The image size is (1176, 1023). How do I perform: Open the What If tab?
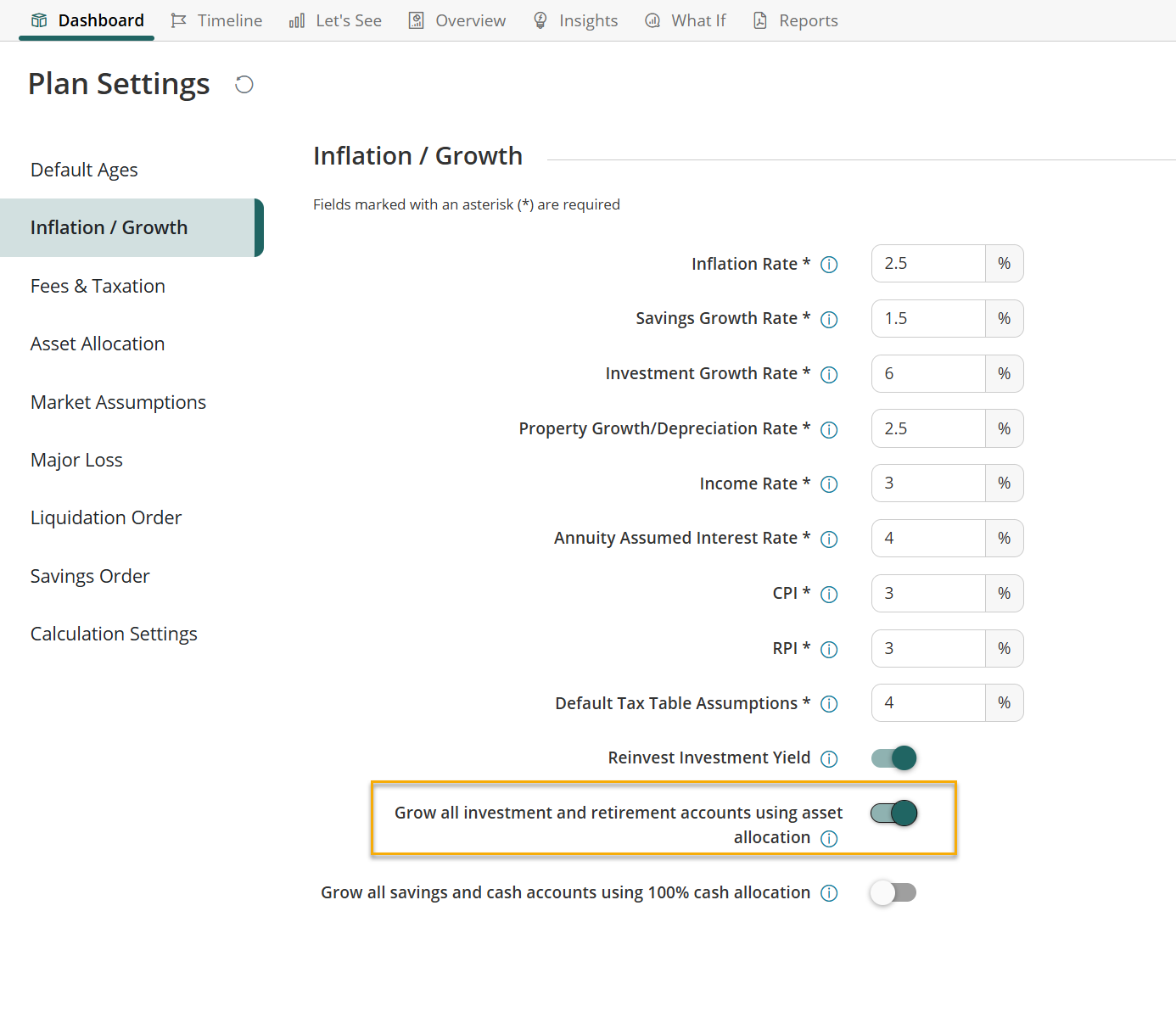pos(686,20)
